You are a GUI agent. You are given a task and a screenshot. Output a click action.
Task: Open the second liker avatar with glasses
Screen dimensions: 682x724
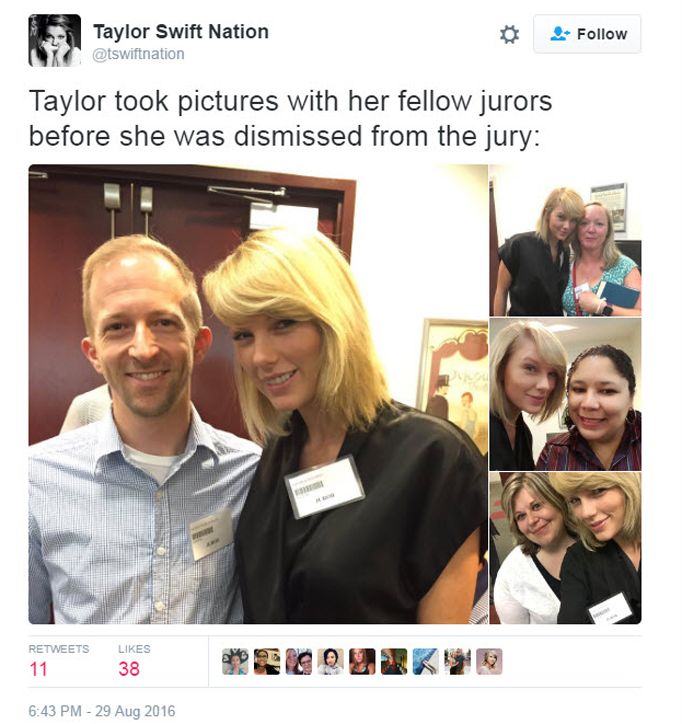click(x=267, y=662)
